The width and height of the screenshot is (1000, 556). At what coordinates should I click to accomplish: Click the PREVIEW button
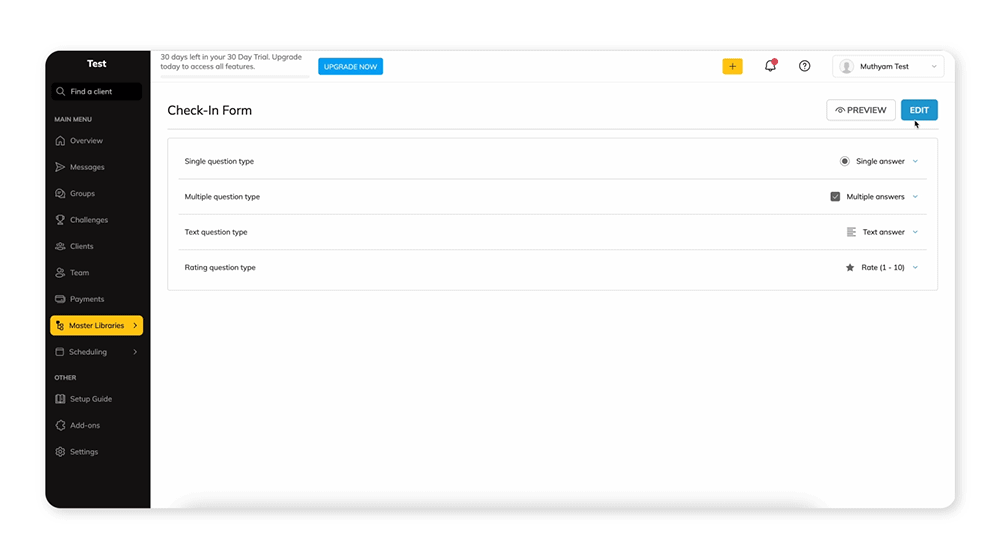click(860, 110)
